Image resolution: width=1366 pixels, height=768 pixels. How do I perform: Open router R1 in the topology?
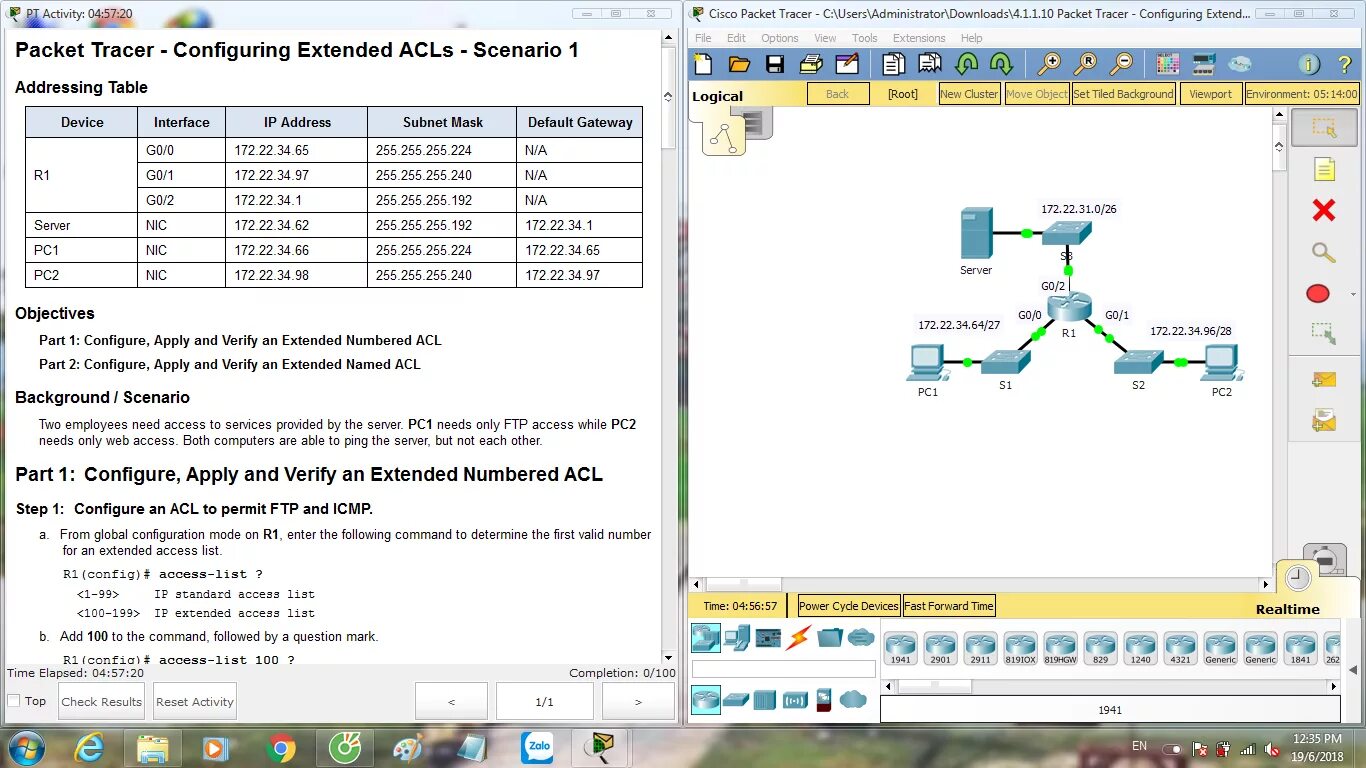[x=1069, y=308]
